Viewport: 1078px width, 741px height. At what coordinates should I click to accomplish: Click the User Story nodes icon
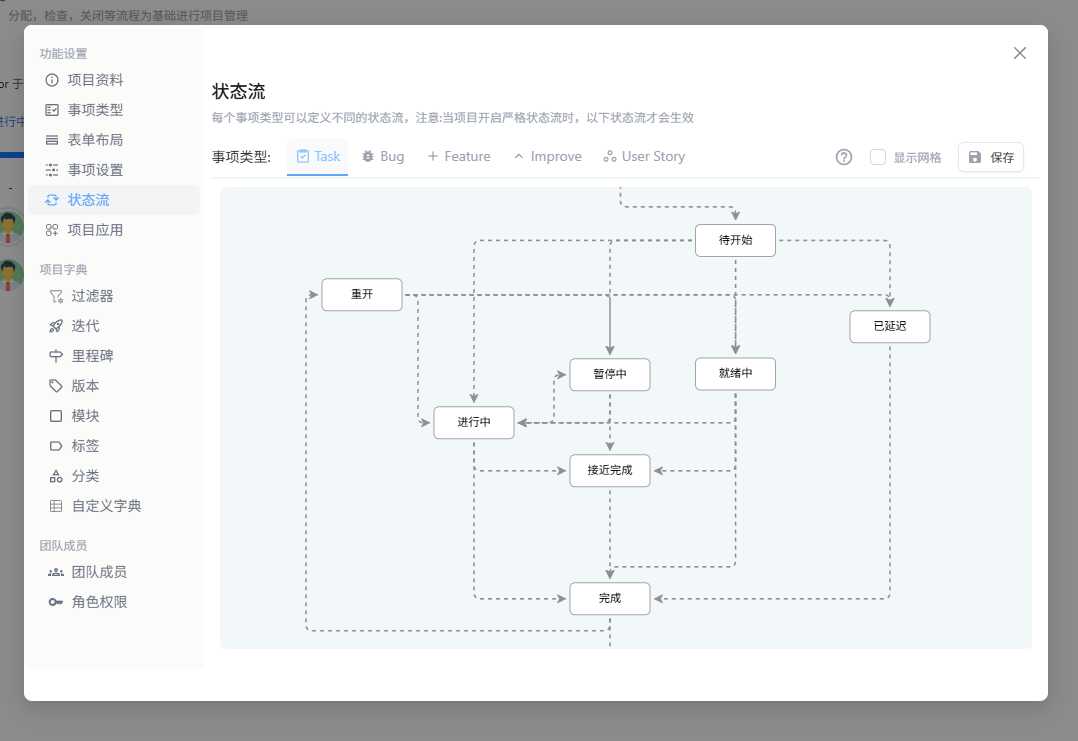609,157
